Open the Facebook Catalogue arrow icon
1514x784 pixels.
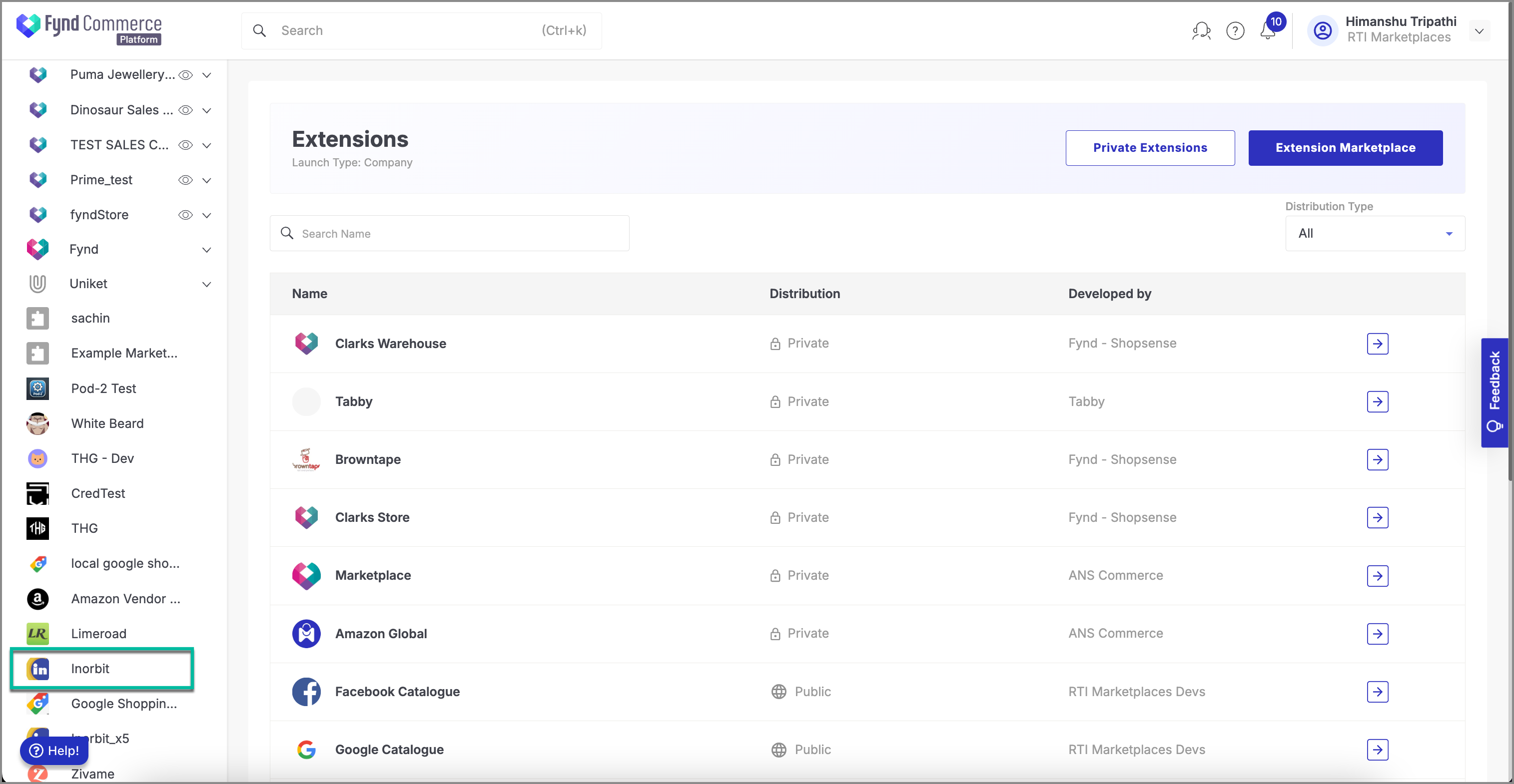(1377, 692)
